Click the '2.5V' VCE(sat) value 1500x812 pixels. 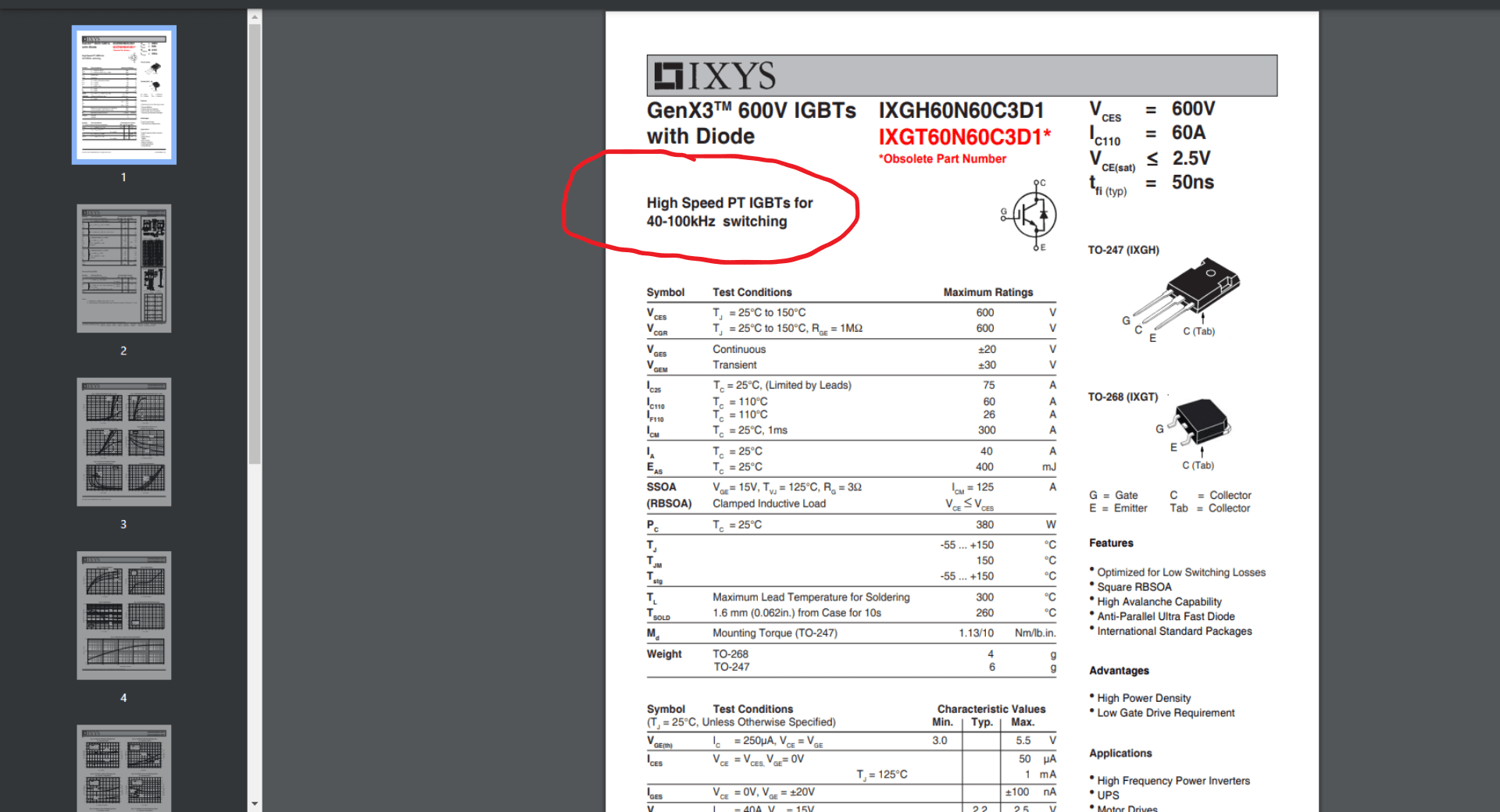(1191, 158)
